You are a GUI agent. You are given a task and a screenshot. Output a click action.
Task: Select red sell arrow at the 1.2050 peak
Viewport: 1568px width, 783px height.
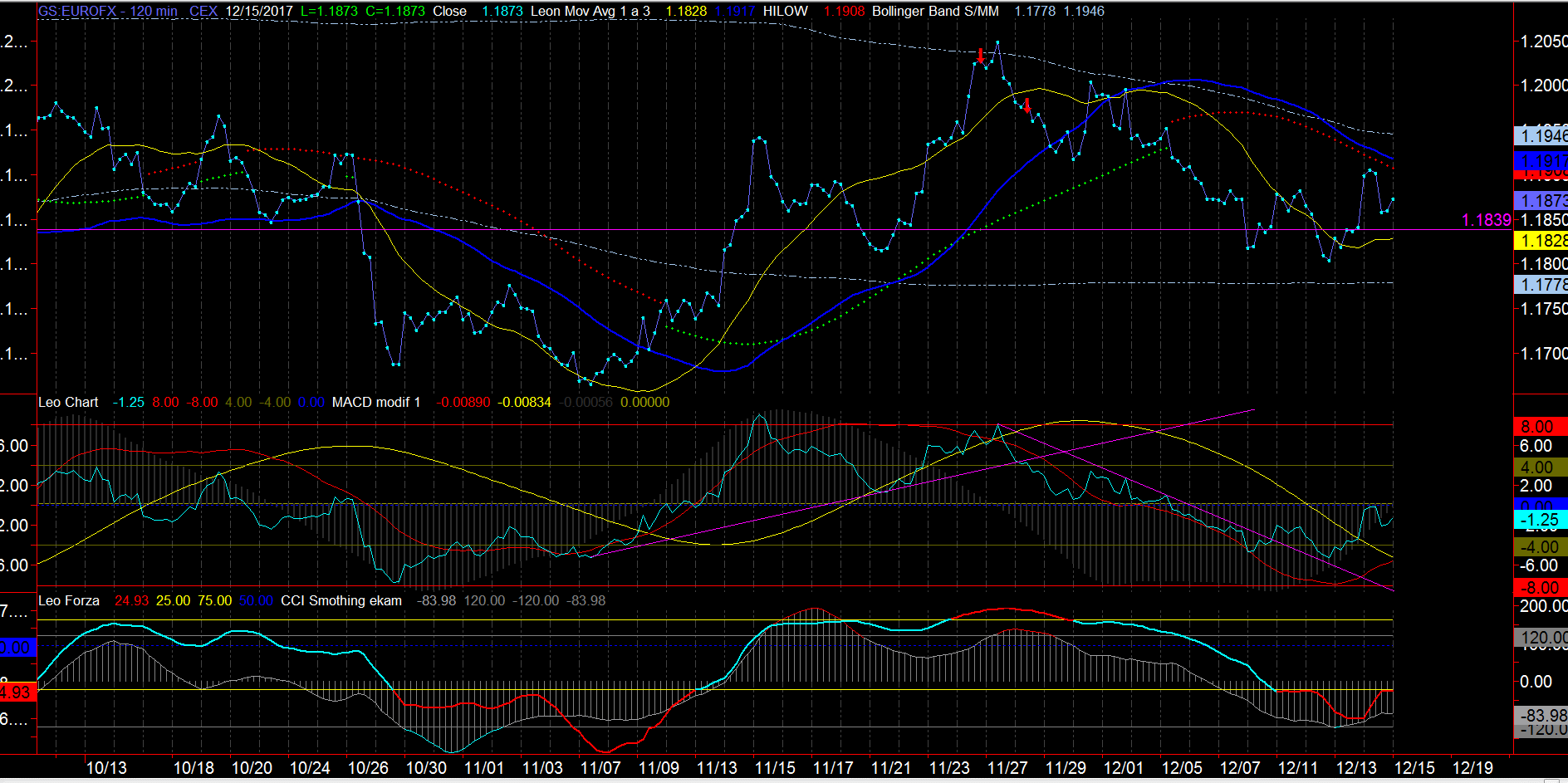click(981, 56)
